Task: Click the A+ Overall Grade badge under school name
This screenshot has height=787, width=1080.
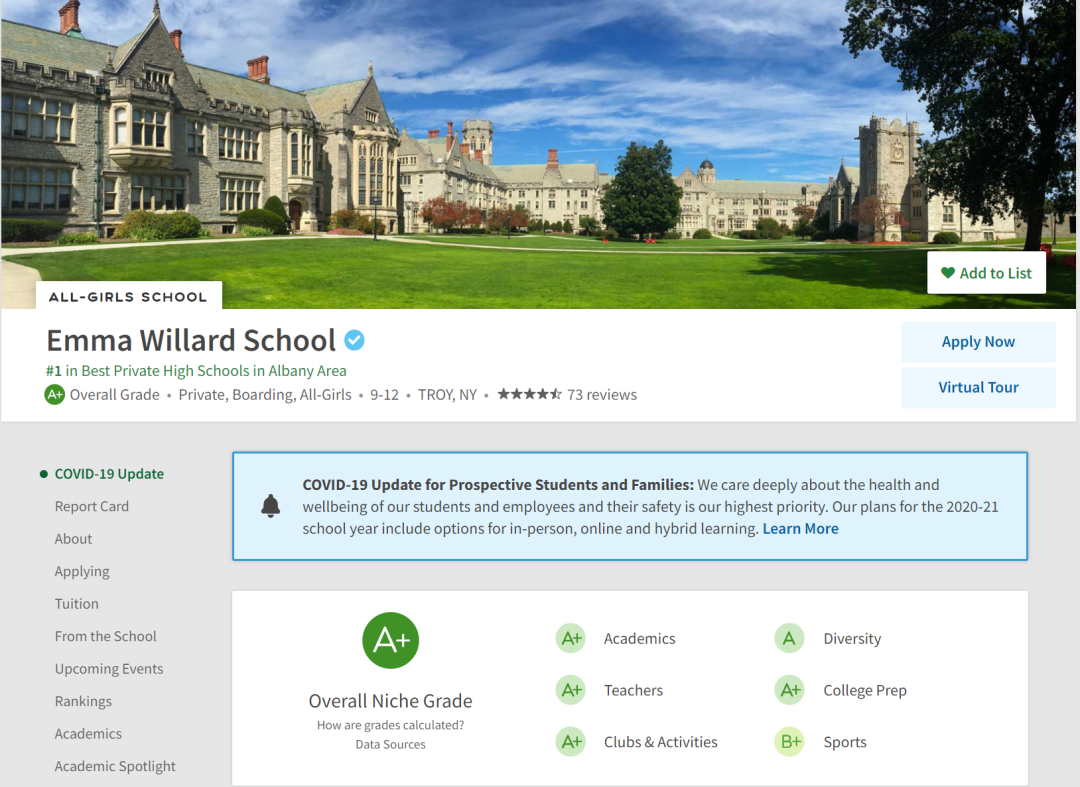Action: coord(54,395)
